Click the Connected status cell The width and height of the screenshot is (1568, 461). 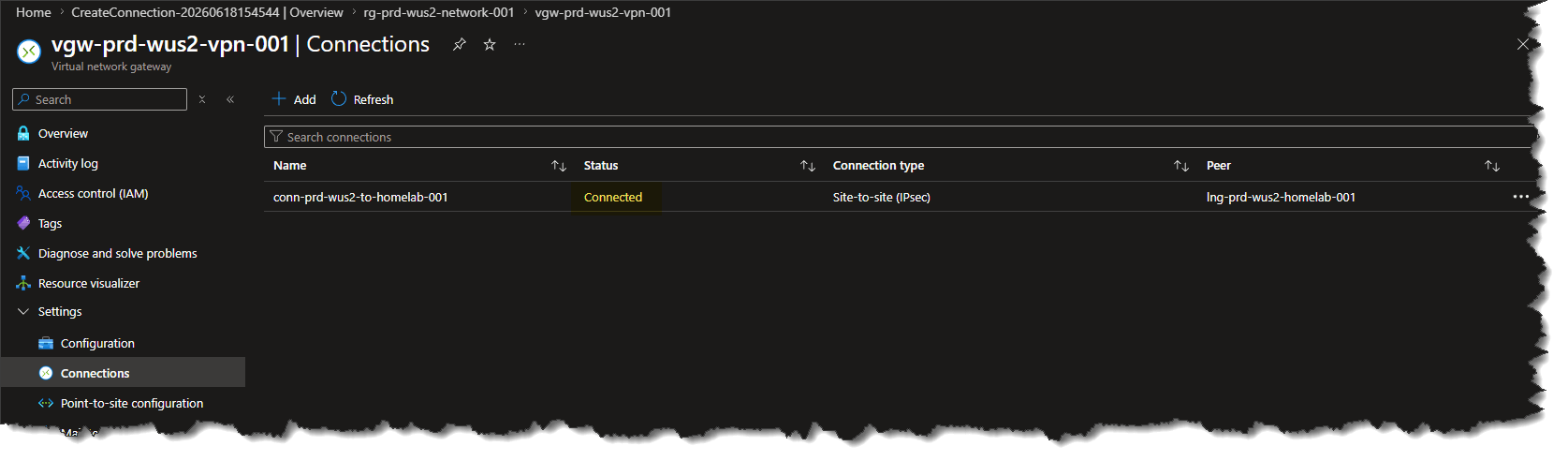point(613,197)
